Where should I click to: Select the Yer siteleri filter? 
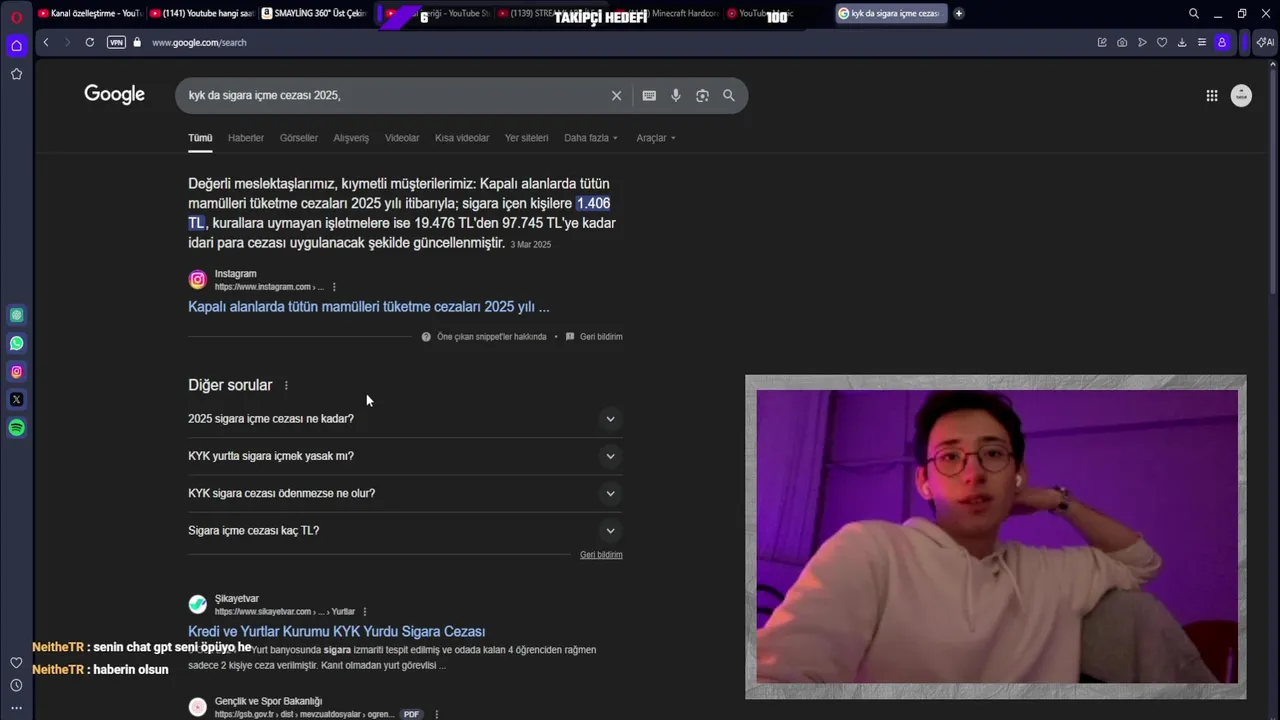pyautogui.click(x=526, y=138)
